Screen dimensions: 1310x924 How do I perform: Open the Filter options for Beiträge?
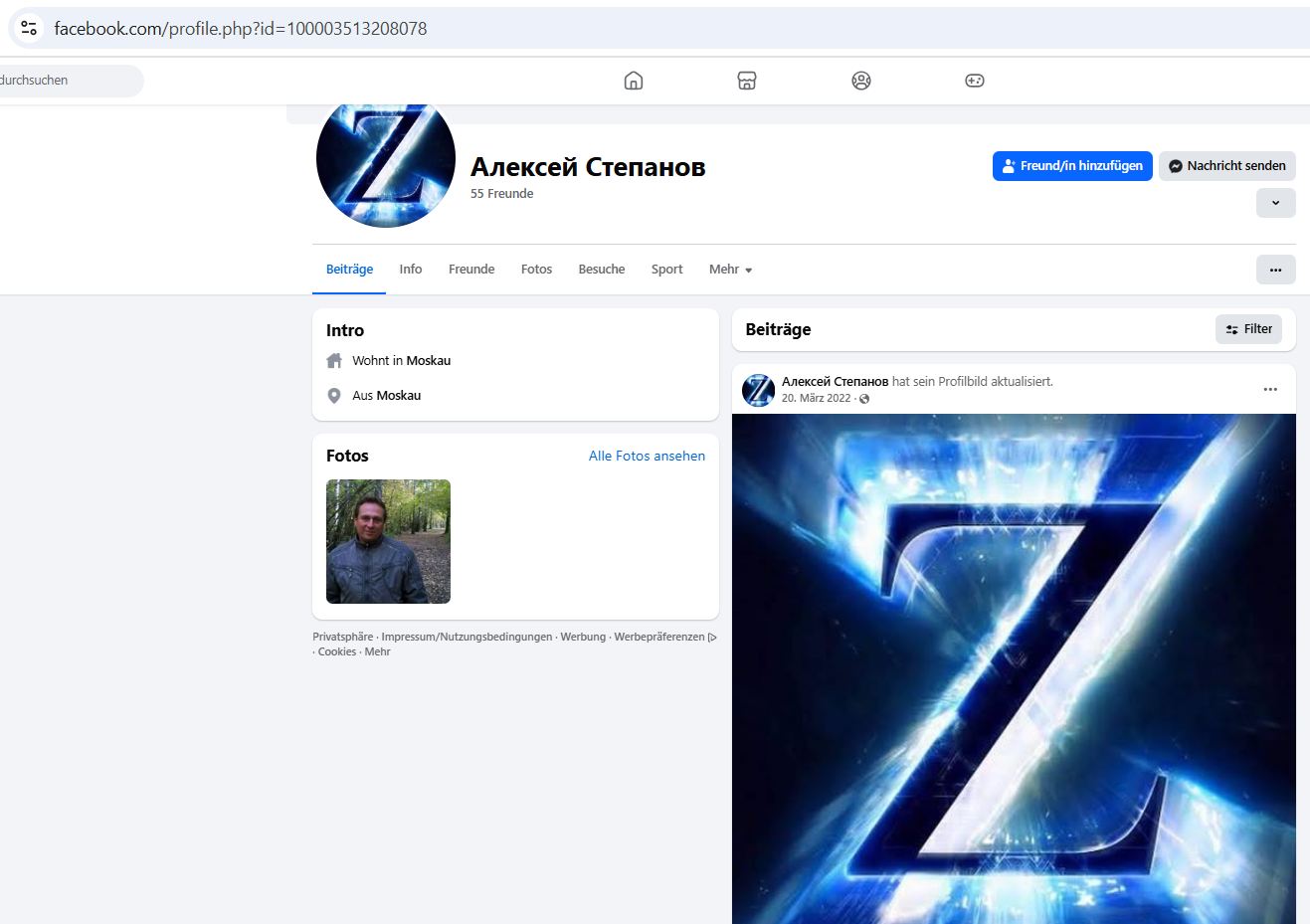1248,329
